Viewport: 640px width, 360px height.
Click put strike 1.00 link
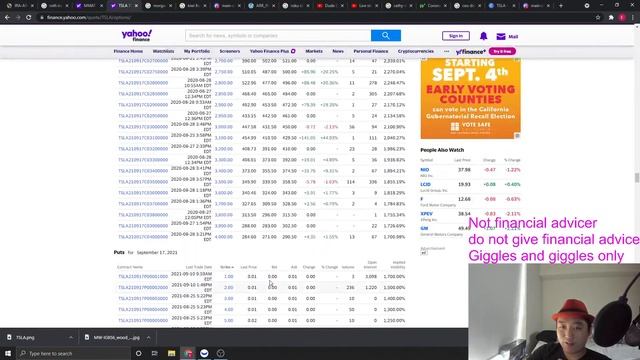229,276
